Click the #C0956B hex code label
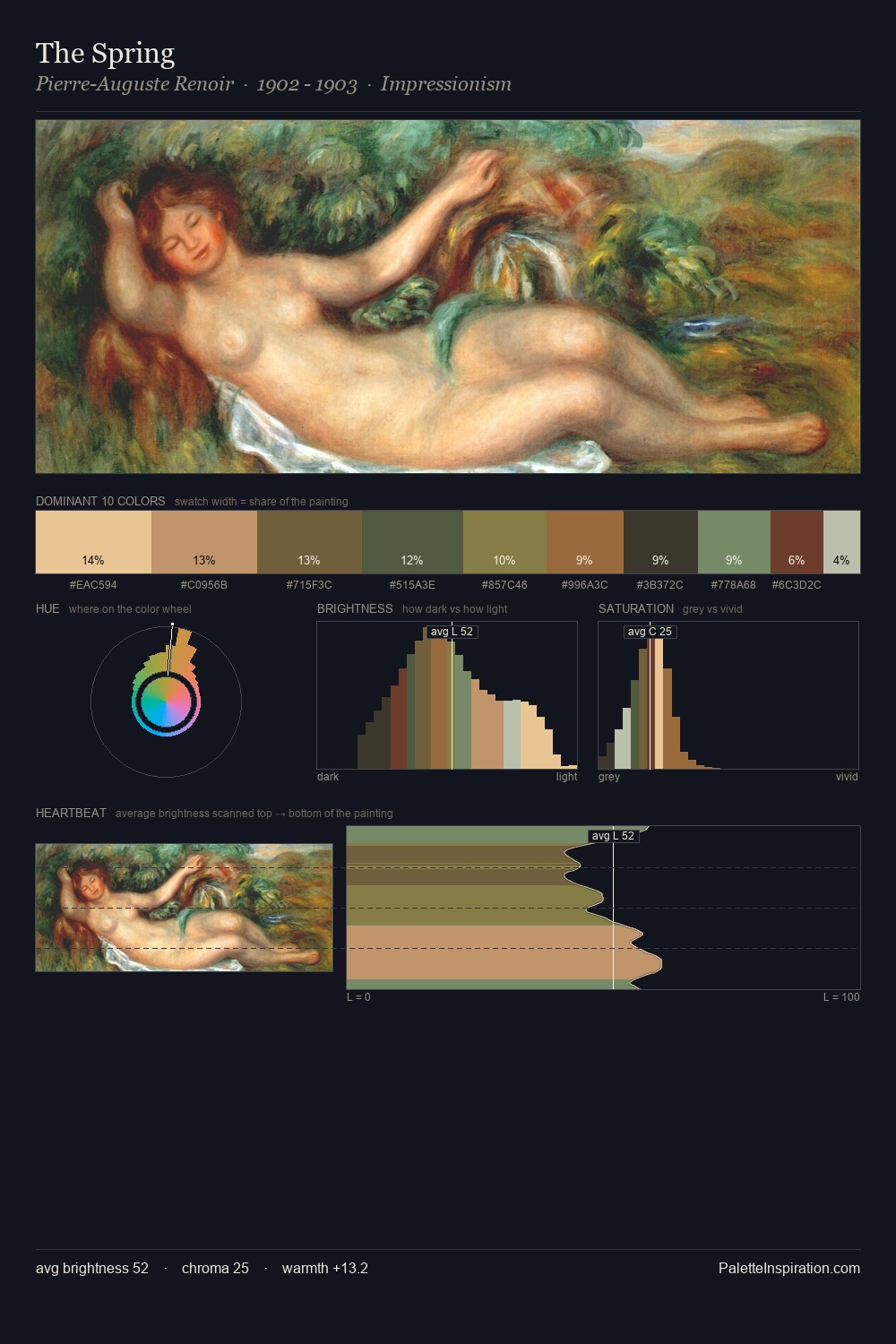This screenshot has width=896, height=1344. tap(204, 585)
